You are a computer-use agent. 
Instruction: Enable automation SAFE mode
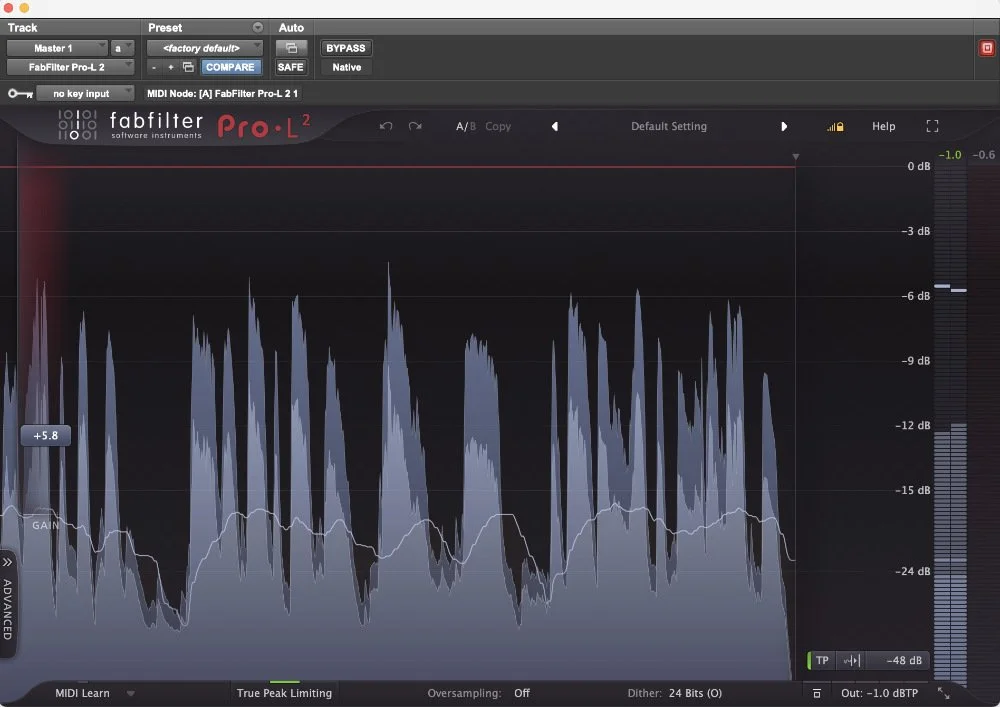291,67
